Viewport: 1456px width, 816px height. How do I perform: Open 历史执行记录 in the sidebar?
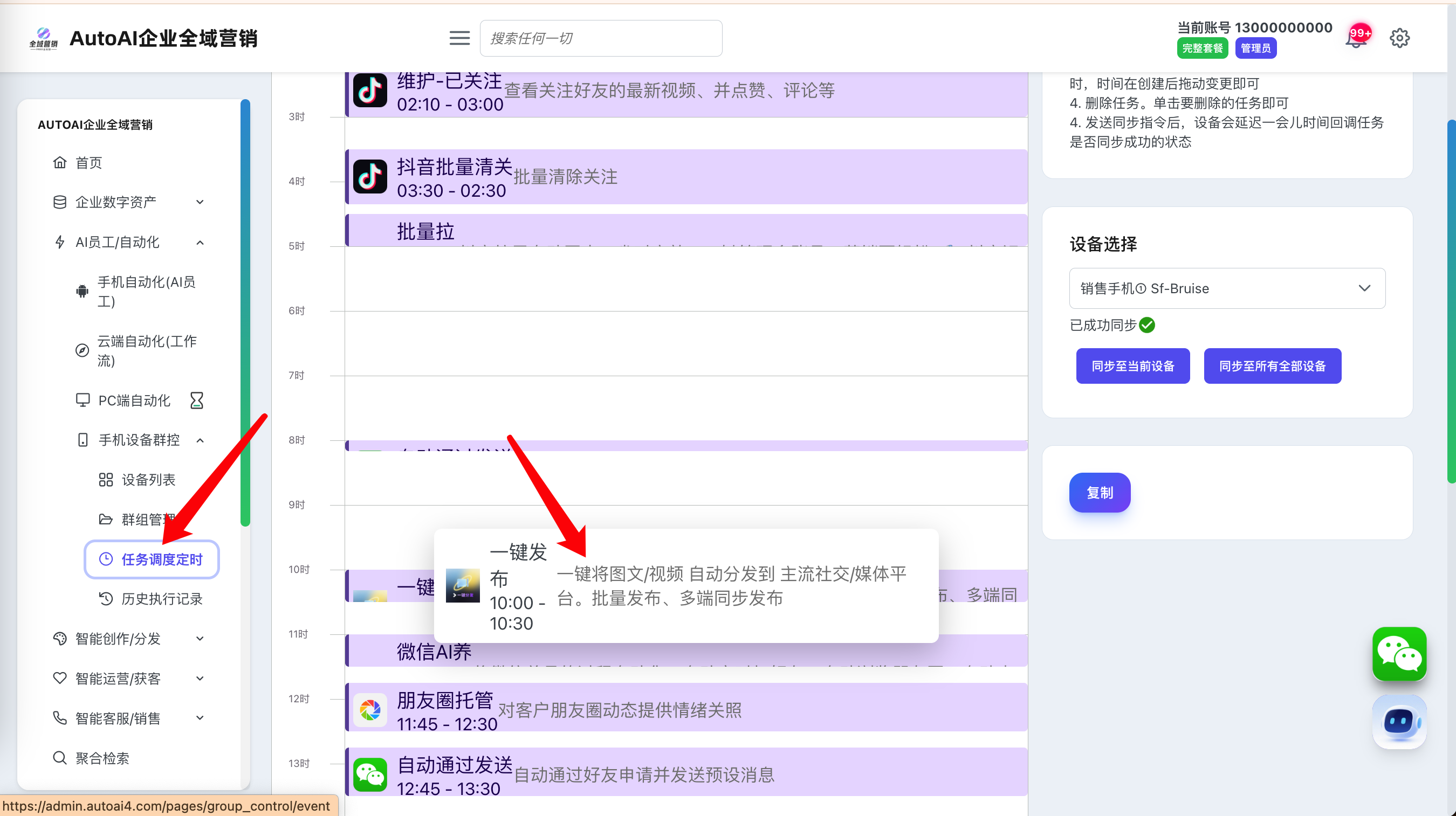tap(161, 599)
